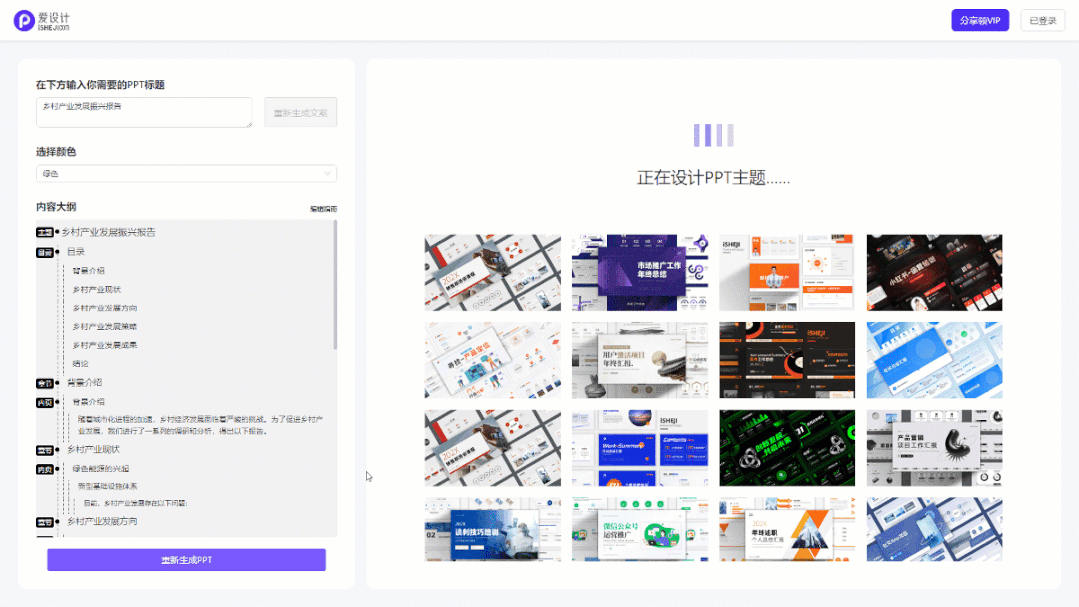Select the blue Work-Summary iSHEJI template
1079x607 pixels.
640,448
